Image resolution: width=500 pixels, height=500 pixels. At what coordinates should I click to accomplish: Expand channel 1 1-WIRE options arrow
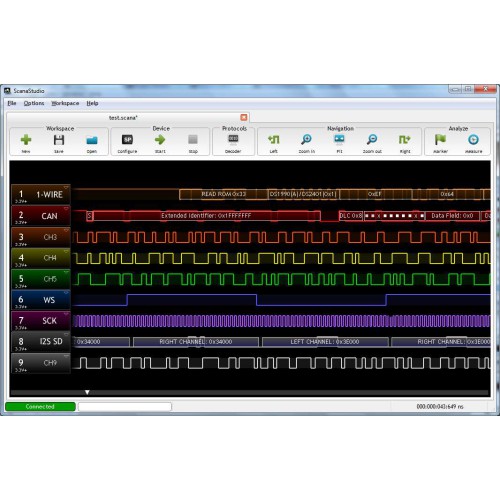[66, 187]
